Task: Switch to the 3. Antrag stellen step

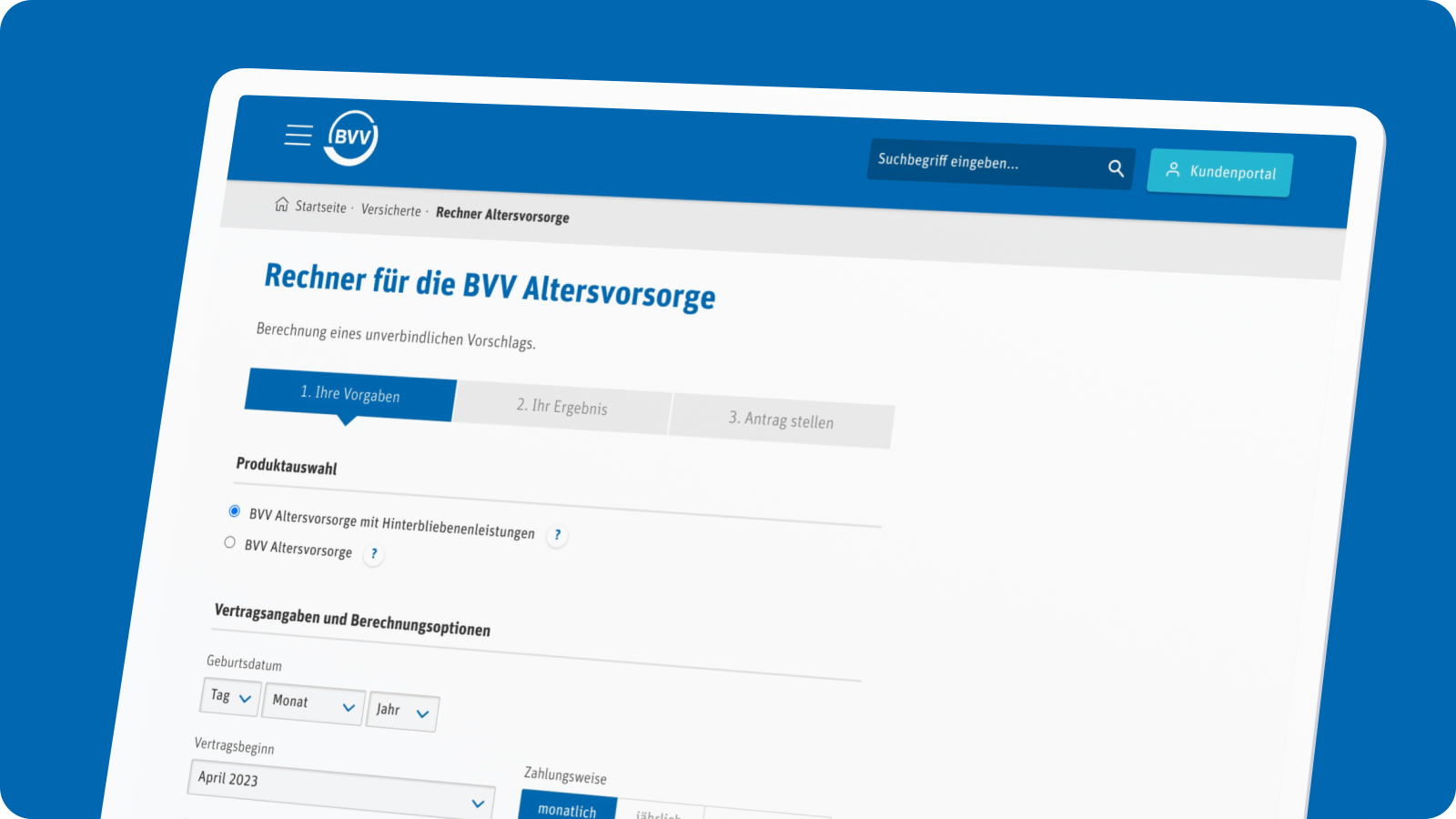Action: pyautogui.click(x=781, y=420)
